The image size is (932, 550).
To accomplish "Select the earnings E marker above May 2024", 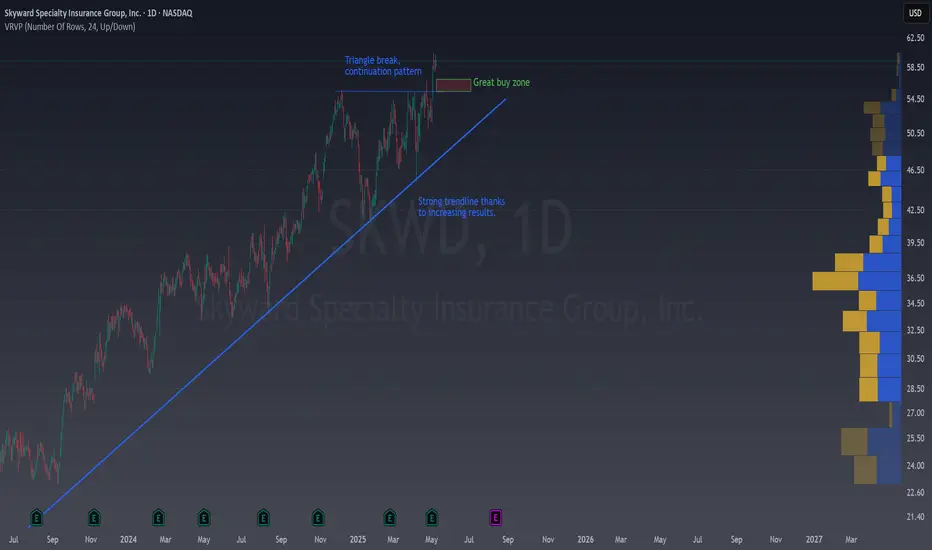I will pyautogui.click(x=204, y=517).
